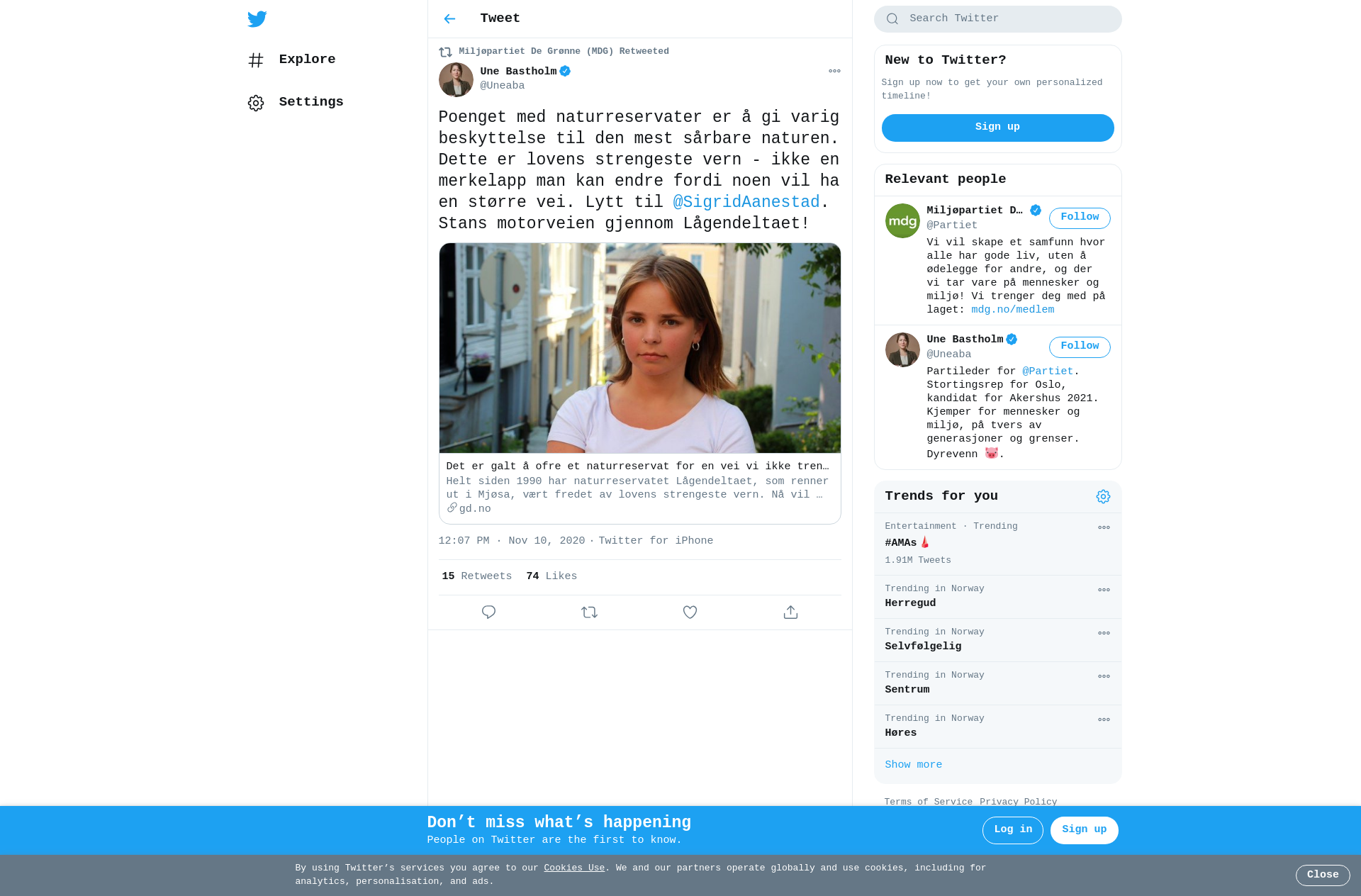The height and width of the screenshot is (896, 1361).
Task: Click the Twitter bird logo
Action: click(257, 18)
